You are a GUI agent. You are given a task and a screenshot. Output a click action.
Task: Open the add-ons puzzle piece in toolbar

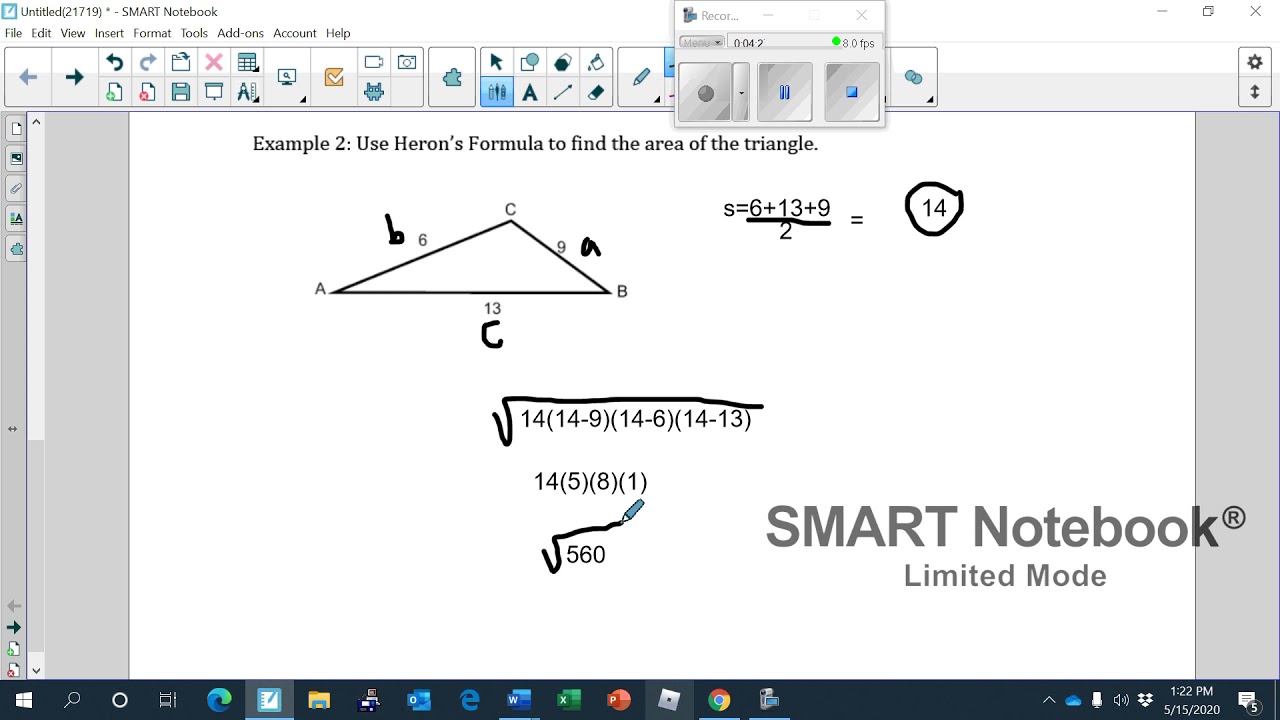coord(452,77)
